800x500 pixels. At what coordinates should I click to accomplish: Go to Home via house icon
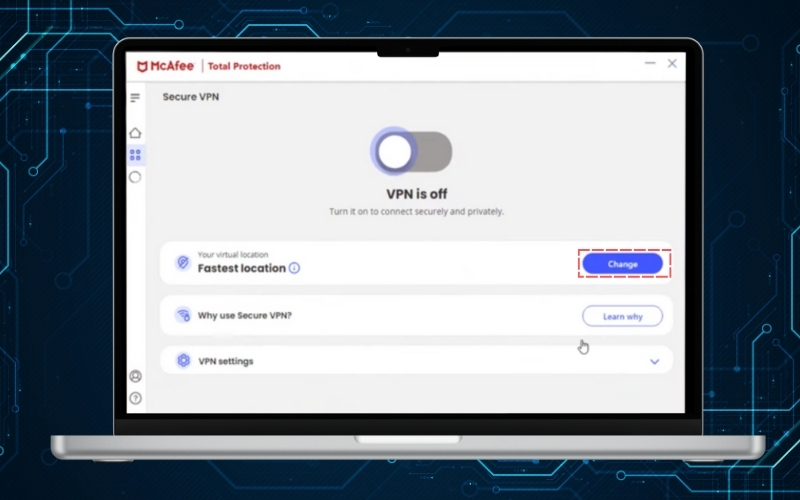point(135,133)
